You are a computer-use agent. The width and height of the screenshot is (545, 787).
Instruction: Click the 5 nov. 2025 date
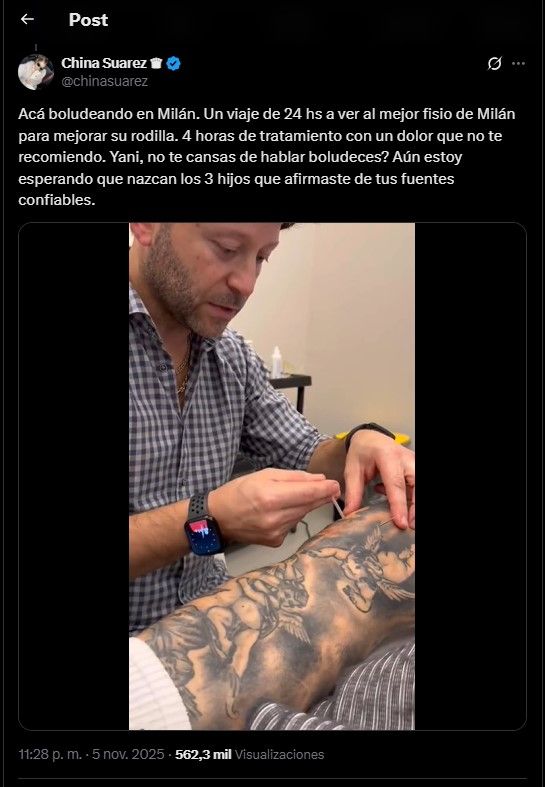(127, 754)
